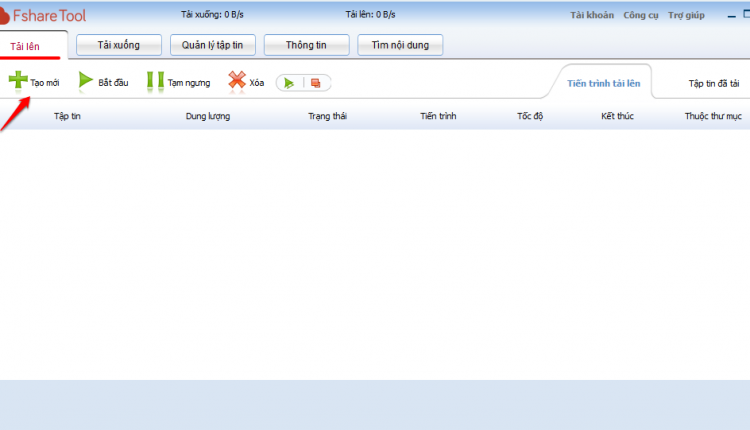750x430 pixels.
Task: Click the Tạm ngưng label text
Action: [188, 83]
